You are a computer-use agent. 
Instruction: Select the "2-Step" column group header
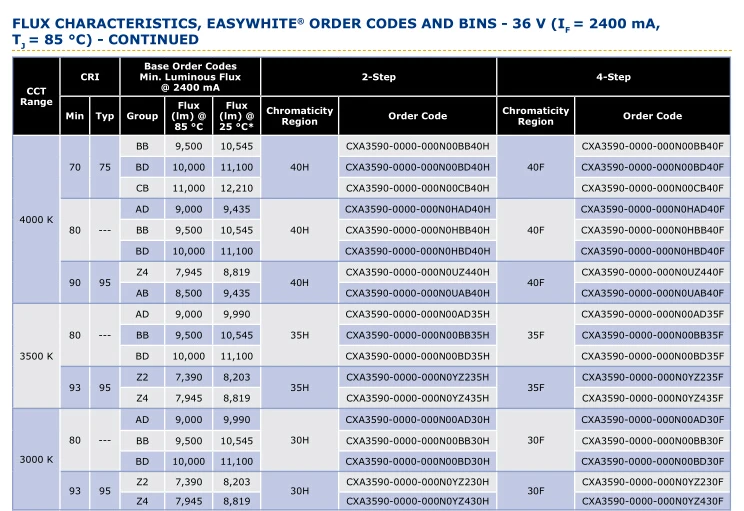pos(378,76)
